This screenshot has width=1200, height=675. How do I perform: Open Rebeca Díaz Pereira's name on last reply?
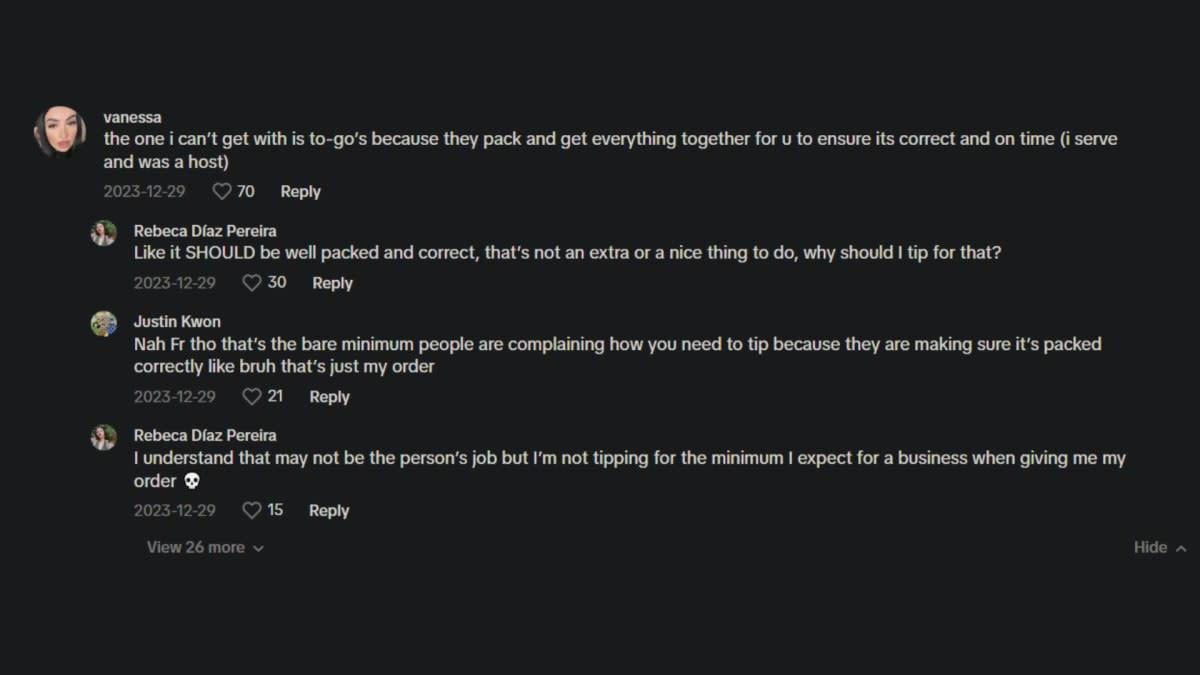(205, 435)
